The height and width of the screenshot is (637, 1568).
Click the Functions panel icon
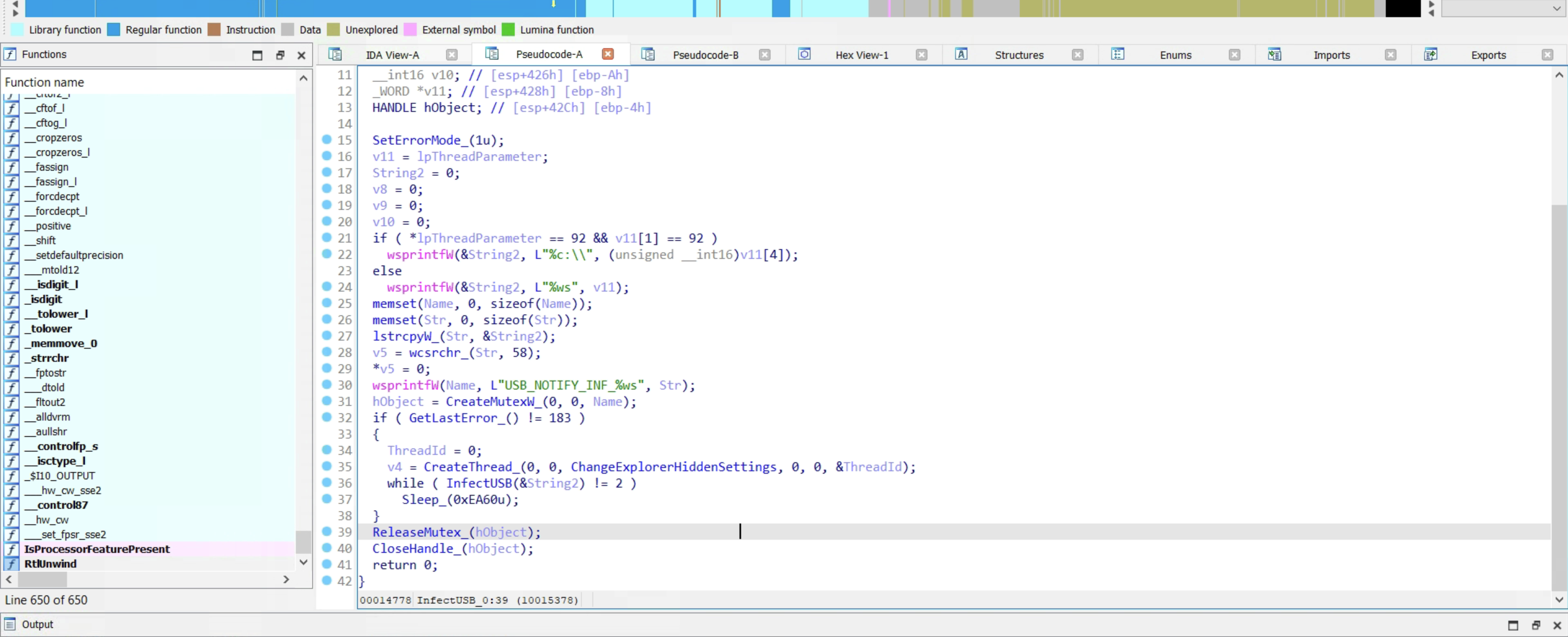click(x=10, y=54)
